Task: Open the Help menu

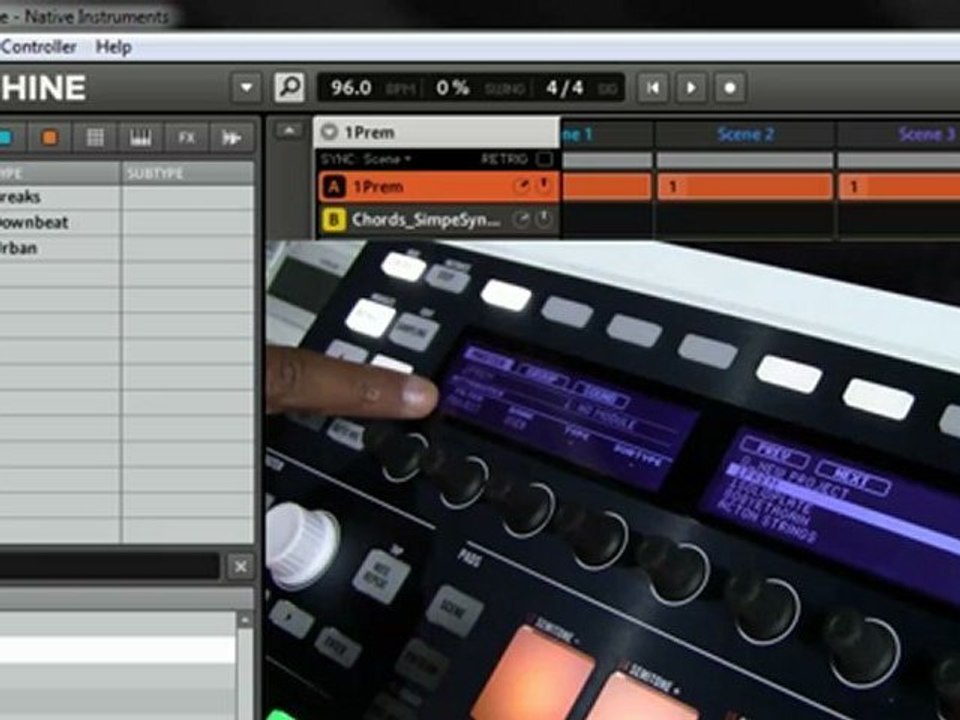Action: pyautogui.click(x=113, y=47)
